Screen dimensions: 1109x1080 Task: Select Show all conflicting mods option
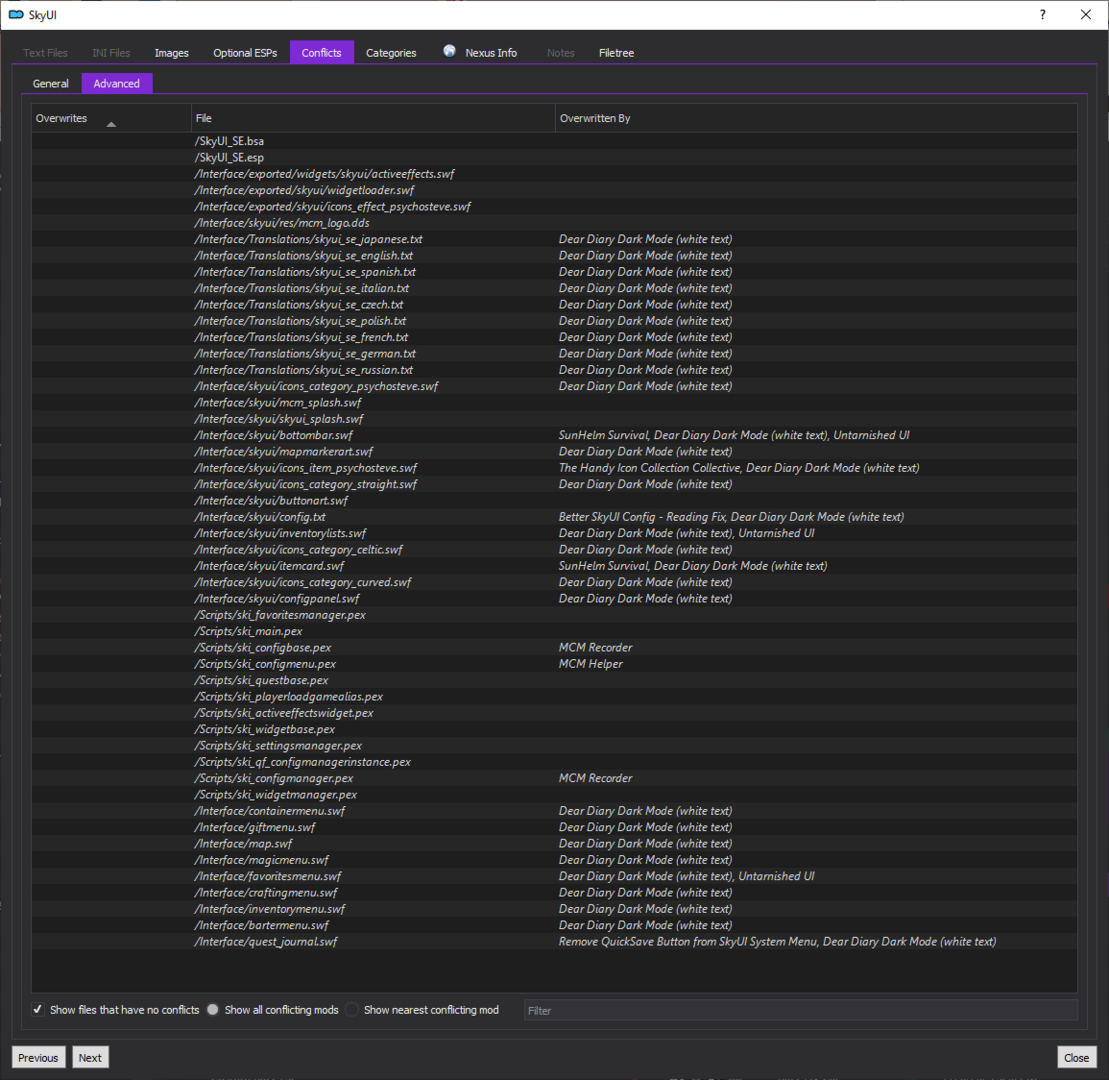(x=213, y=1009)
